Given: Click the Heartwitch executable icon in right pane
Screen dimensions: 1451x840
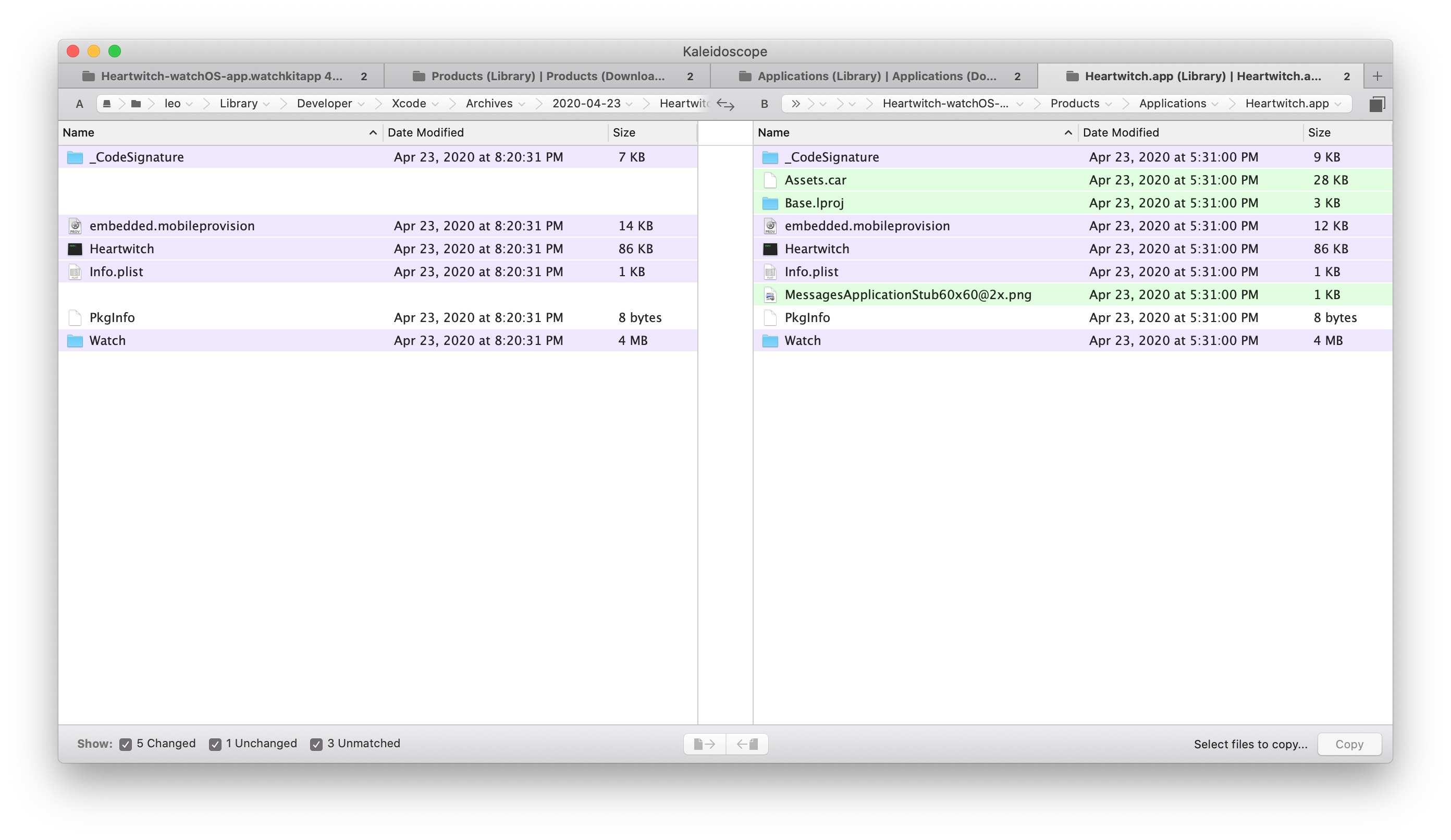Looking at the screenshot, I should [770, 249].
